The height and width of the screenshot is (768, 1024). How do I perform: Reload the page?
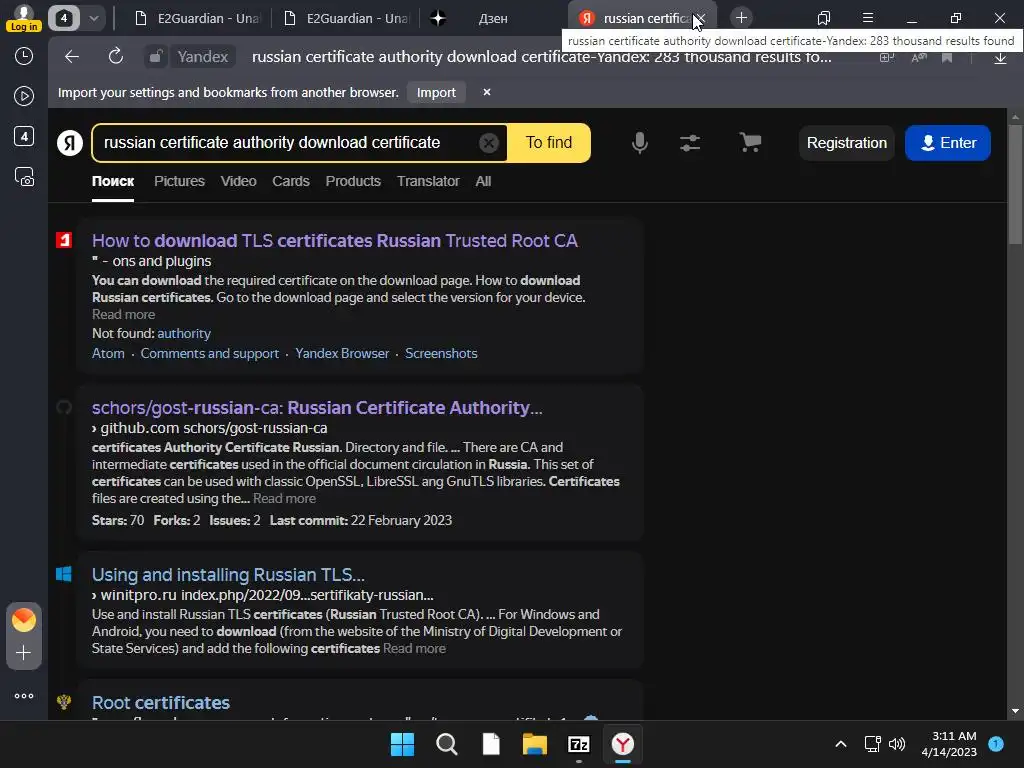point(116,57)
